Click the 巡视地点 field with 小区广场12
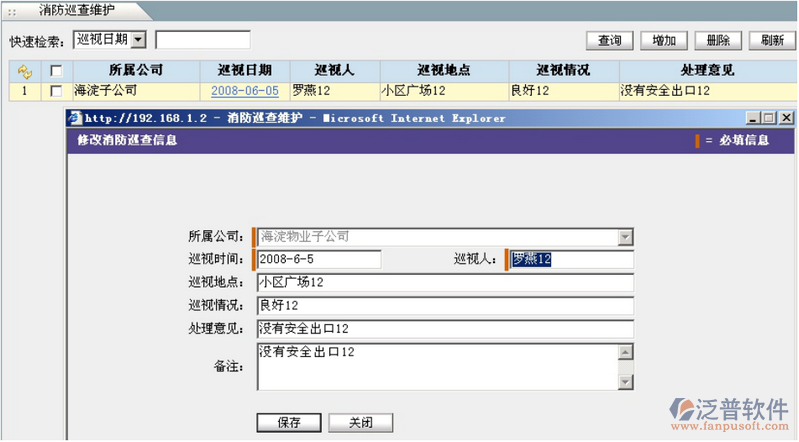The image size is (799, 442). [x=445, y=282]
